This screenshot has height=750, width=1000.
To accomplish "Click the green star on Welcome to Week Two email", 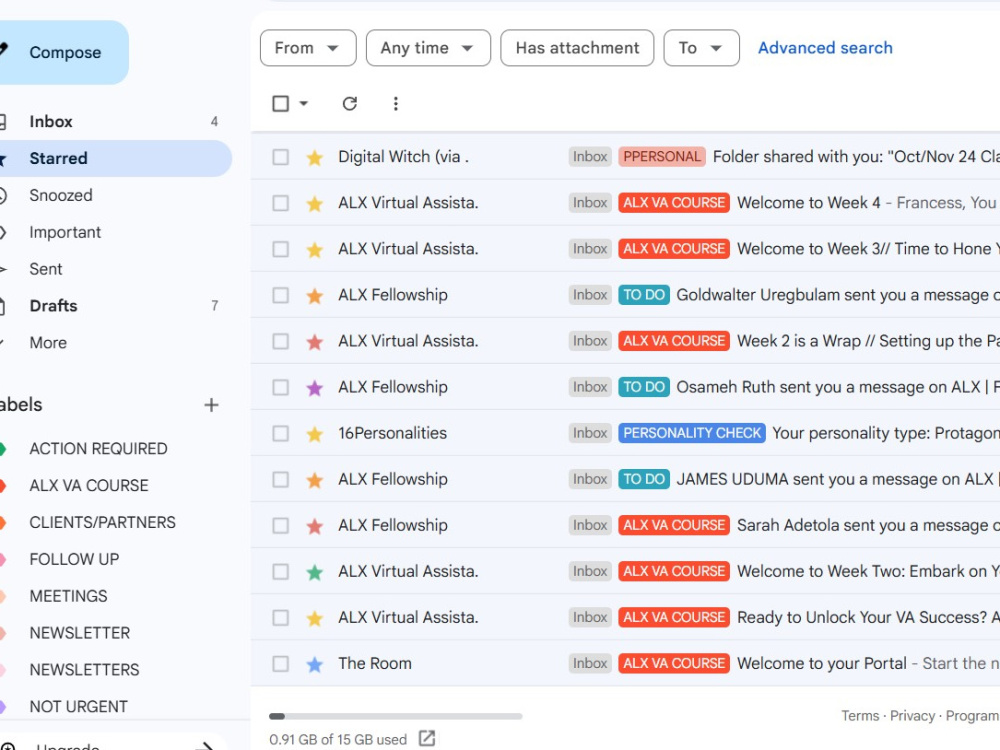I will click(314, 571).
